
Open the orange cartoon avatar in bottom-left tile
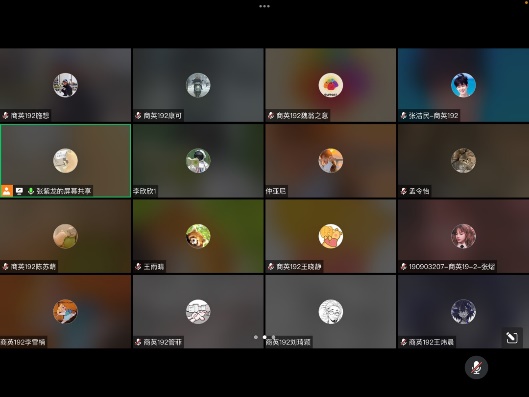tap(65, 312)
